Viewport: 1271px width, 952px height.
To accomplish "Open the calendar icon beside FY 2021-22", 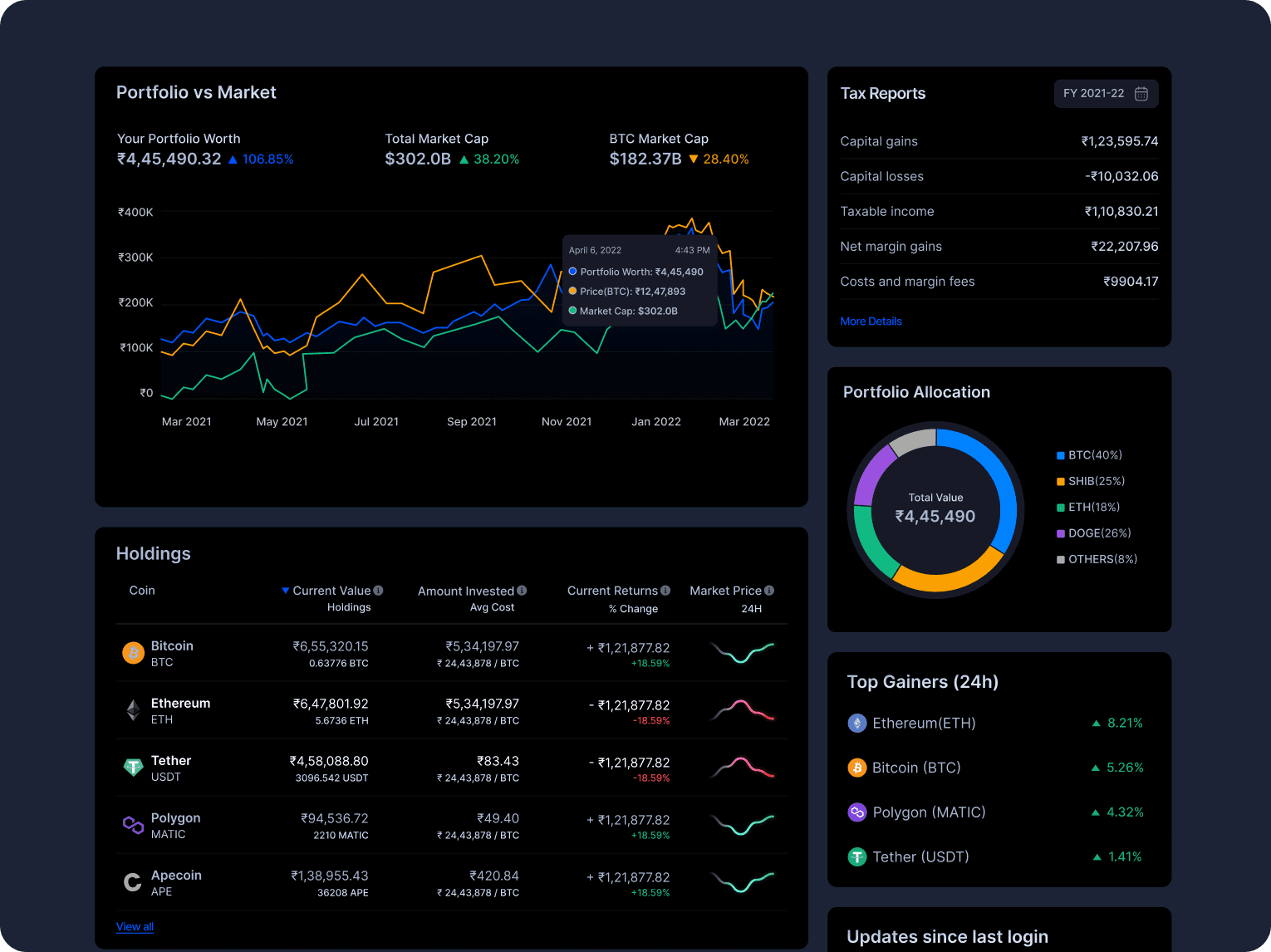I will (x=1142, y=93).
